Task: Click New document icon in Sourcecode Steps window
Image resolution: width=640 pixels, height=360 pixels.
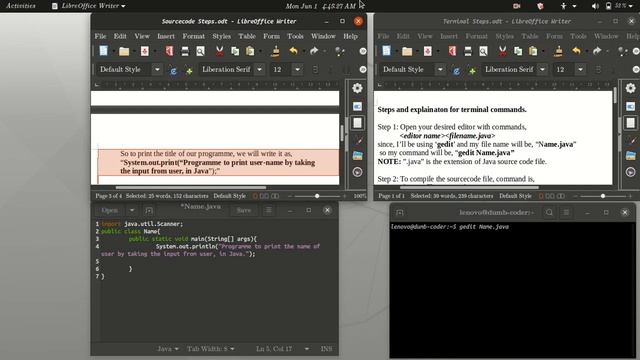Action: (x=103, y=51)
